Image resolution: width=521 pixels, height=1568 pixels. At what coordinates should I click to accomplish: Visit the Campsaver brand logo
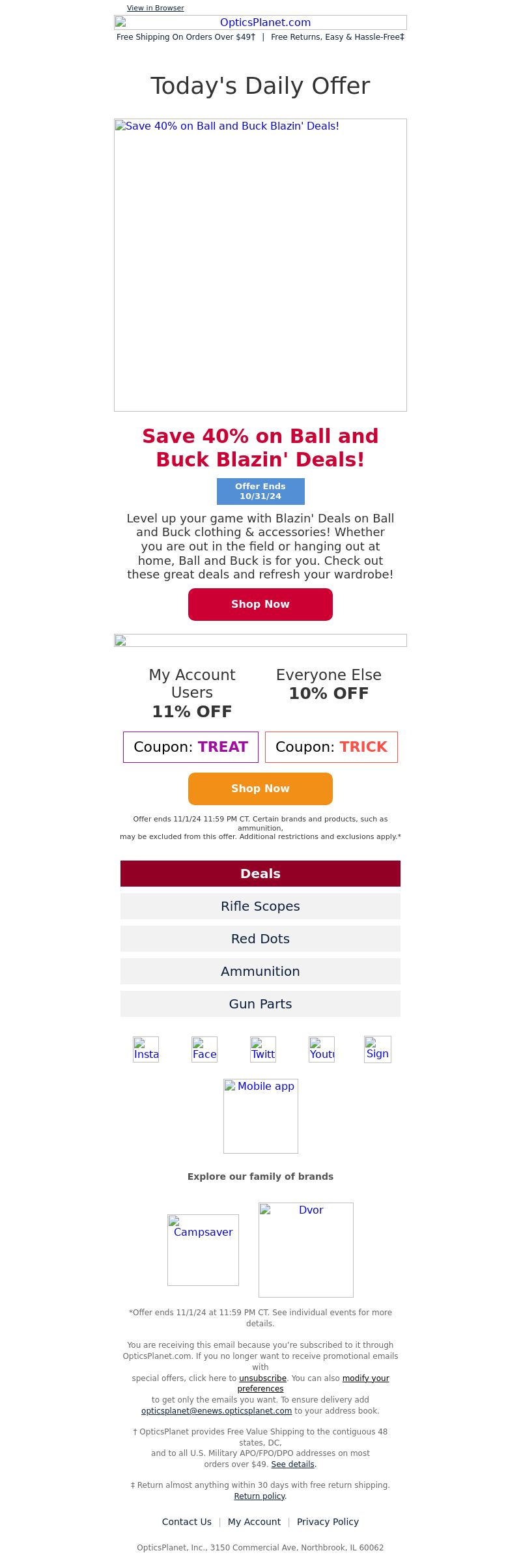point(203,1250)
